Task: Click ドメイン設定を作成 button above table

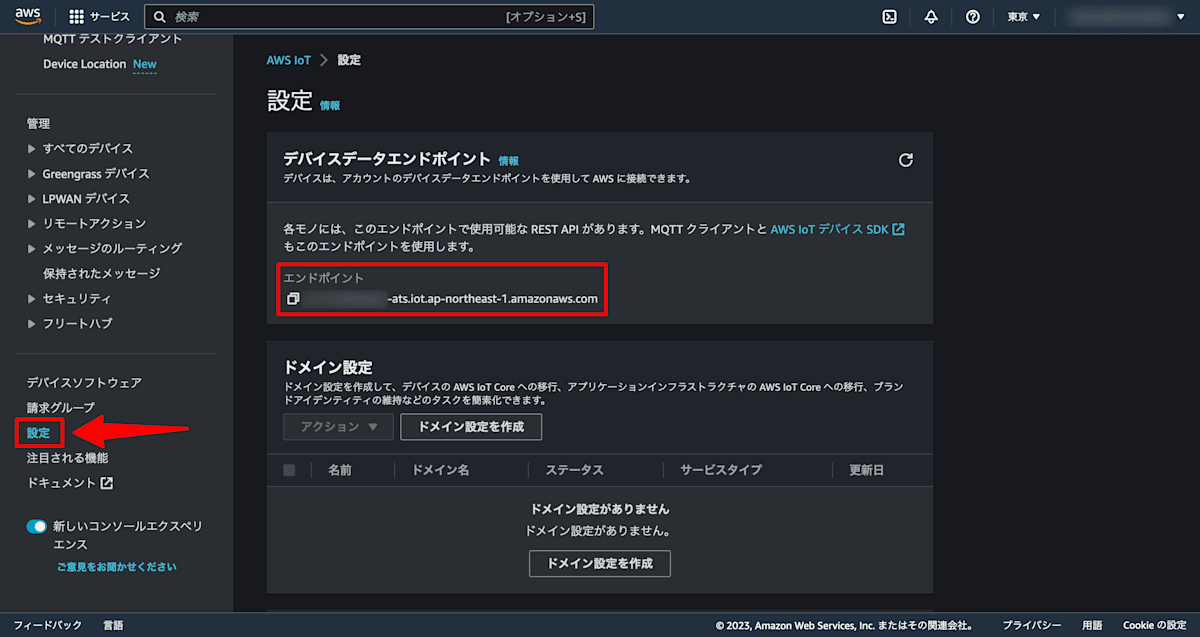Action: click(x=471, y=427)
